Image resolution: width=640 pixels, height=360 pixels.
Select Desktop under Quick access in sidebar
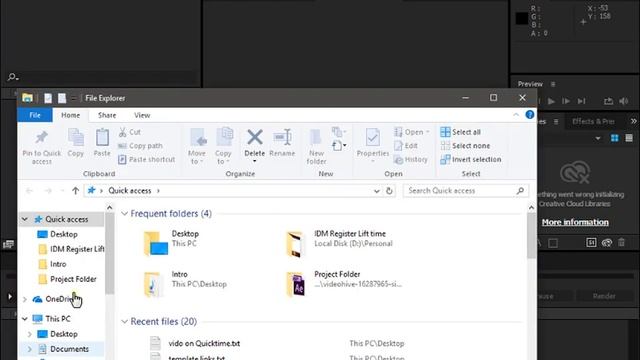click(63, 234)
